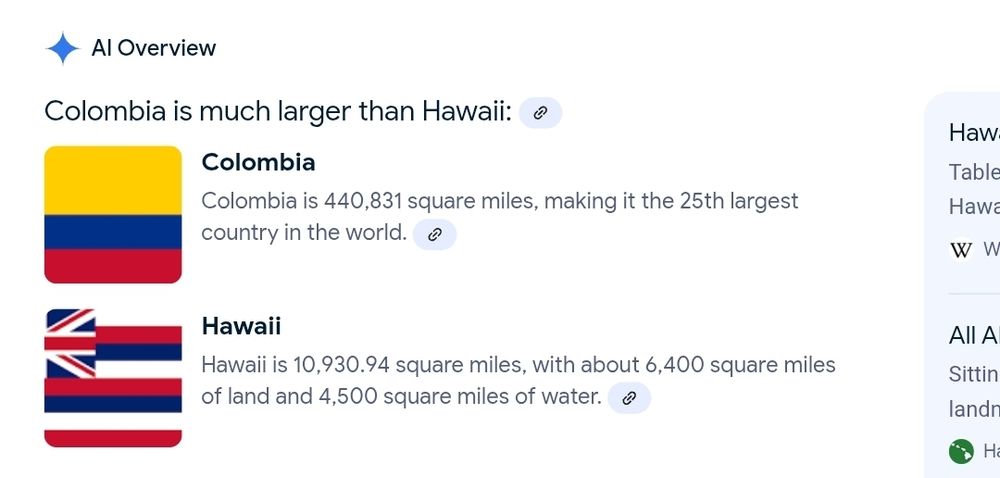
Task: Click the 'Table' snippet in first source card
Action: click(x=974, y=172)
